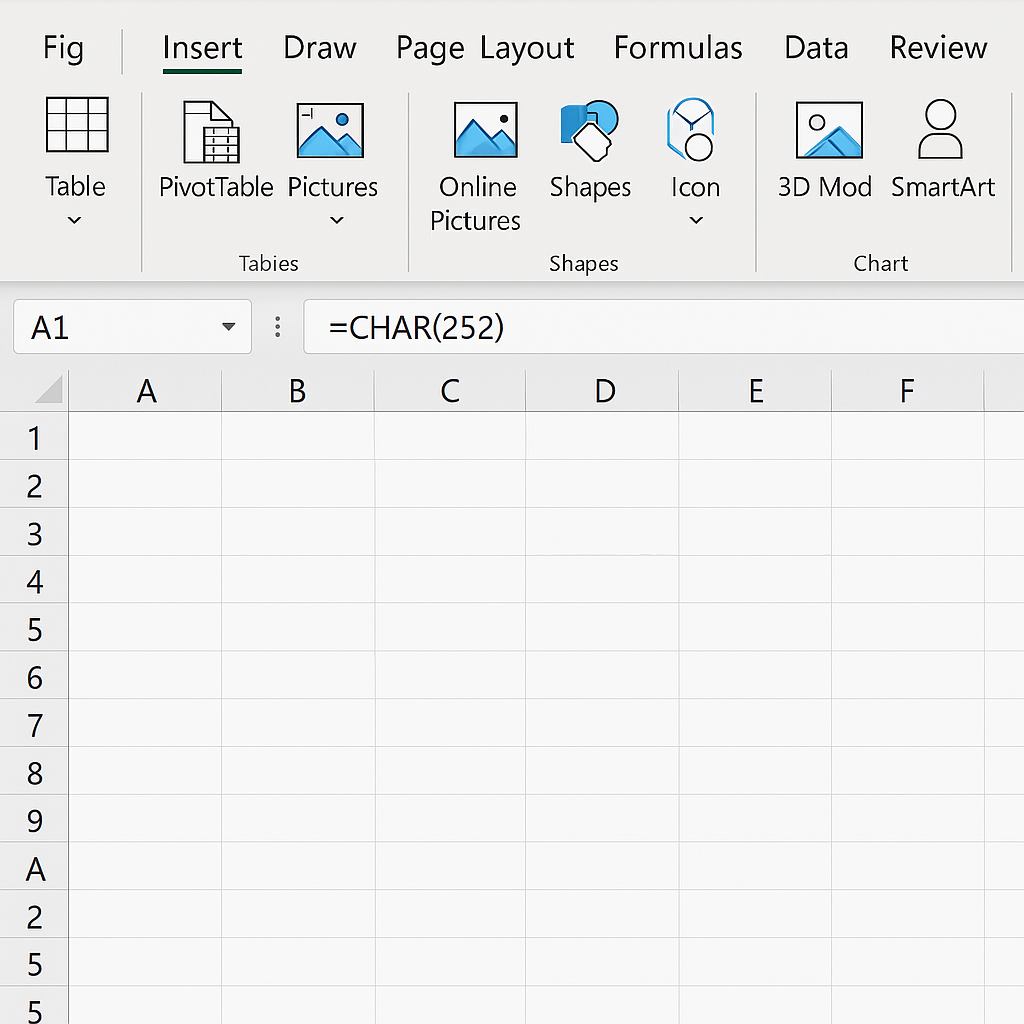Screen dimensions: 1024x1024
Task: Open Online Pictures from the ribbon
Action: point(485,131)
